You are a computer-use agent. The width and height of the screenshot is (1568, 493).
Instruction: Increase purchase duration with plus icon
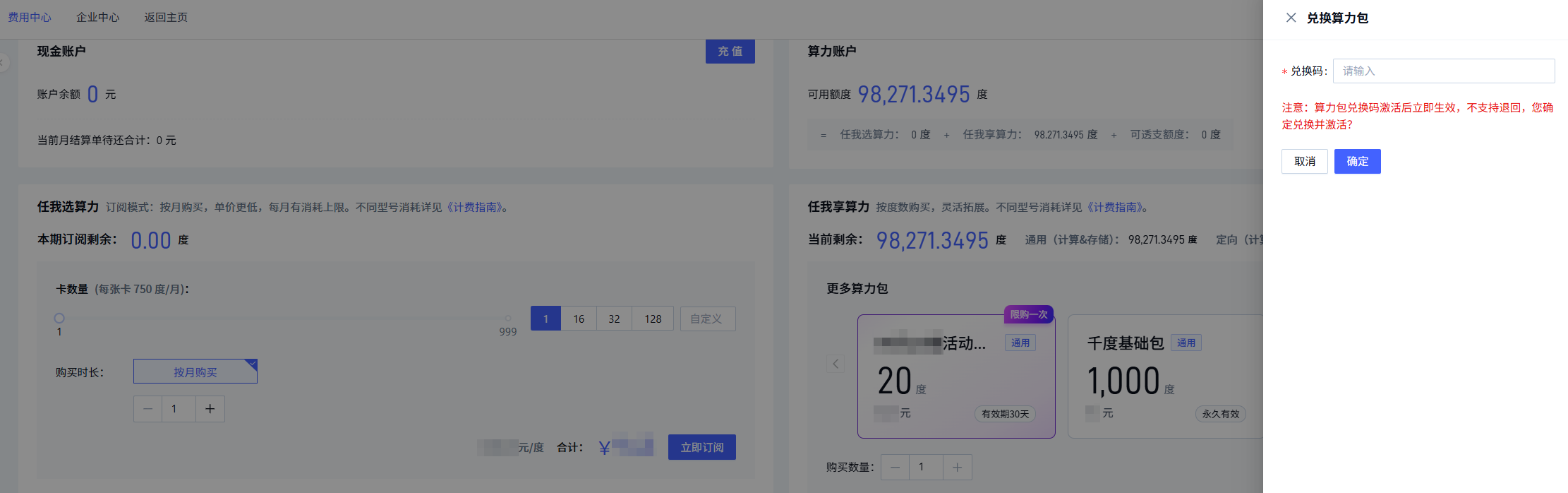click(x=210, y=409)
